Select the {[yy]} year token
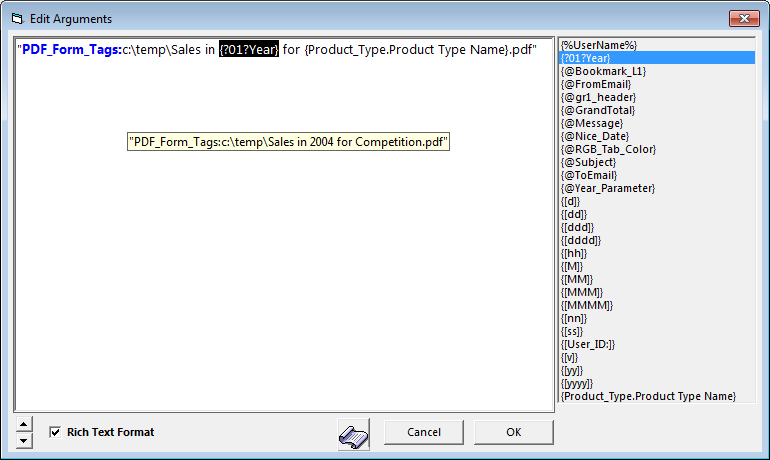 click(657, 370)
